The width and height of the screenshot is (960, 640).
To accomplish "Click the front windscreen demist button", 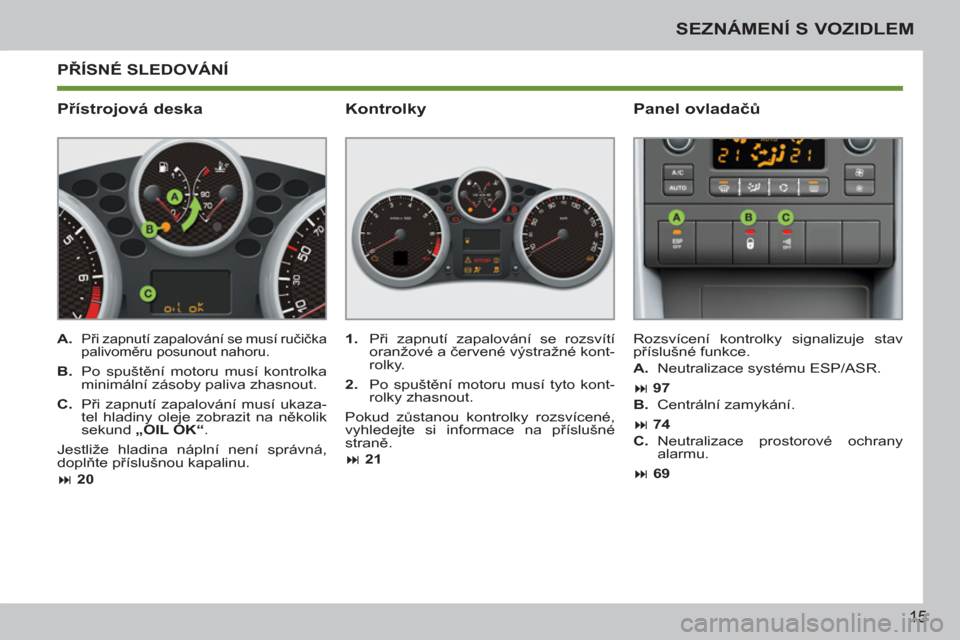I will (724, 186).
